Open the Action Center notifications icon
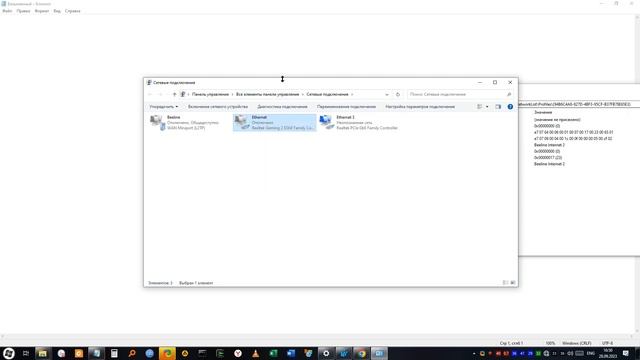 pyautogui.click(x=626, y=353)
